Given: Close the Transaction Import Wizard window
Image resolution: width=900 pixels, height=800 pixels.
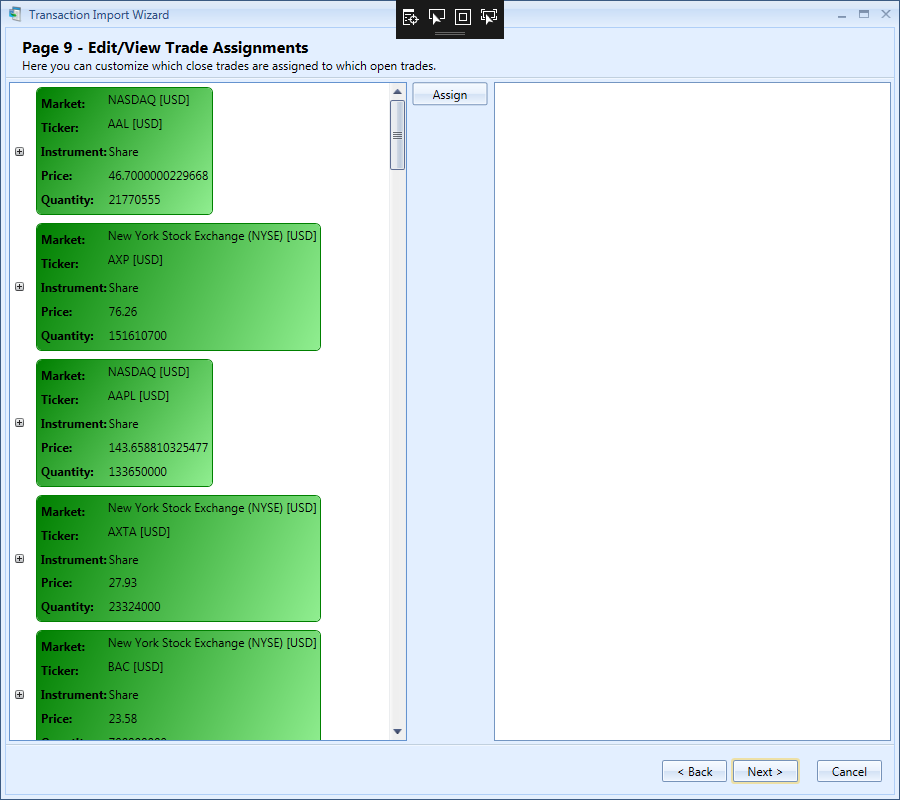Looking at the screenshot, I should point(886,14).
